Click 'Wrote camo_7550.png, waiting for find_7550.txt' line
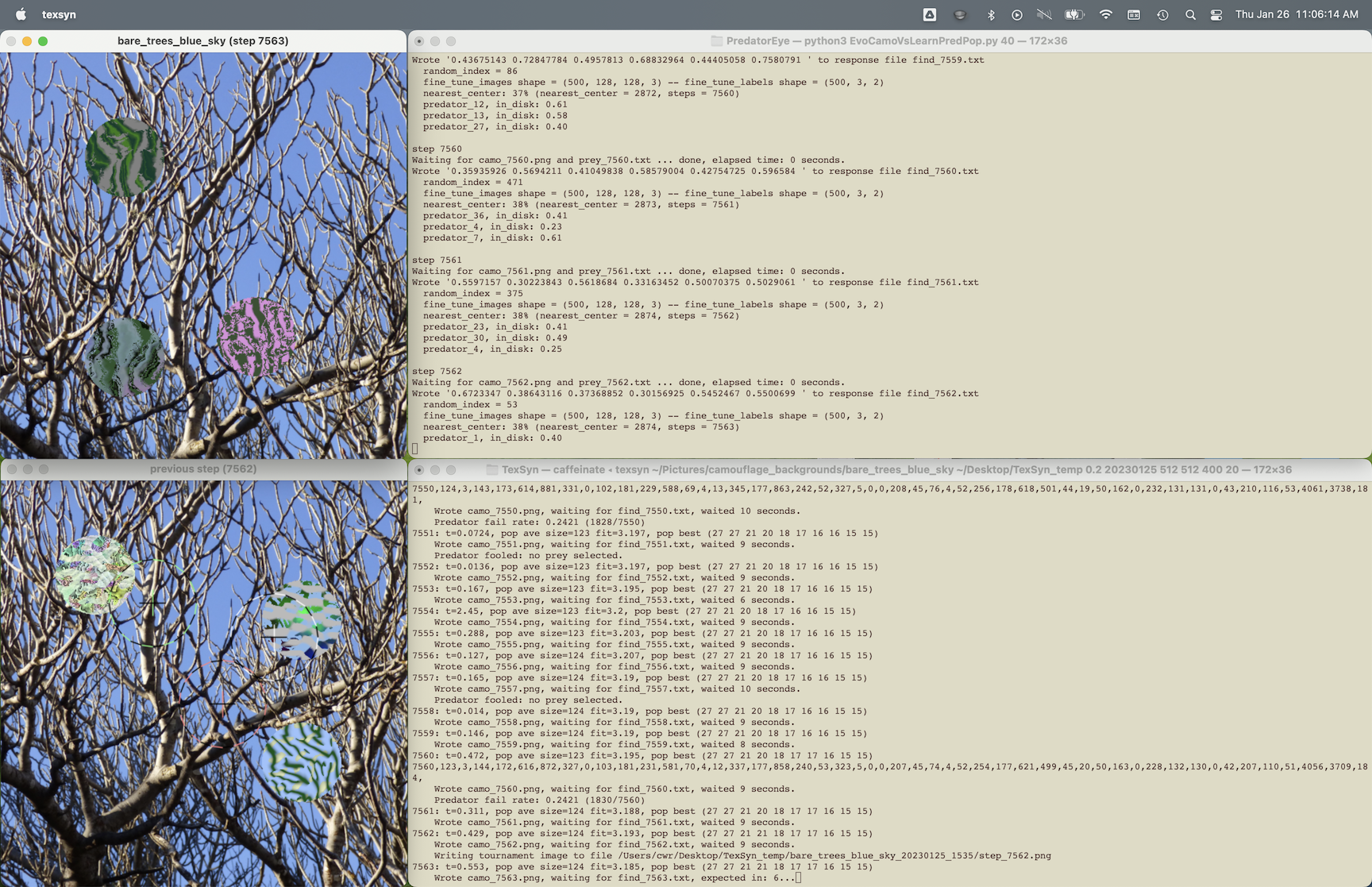Viewport: 1372px width, 887px height. click(x=617, y=511)
